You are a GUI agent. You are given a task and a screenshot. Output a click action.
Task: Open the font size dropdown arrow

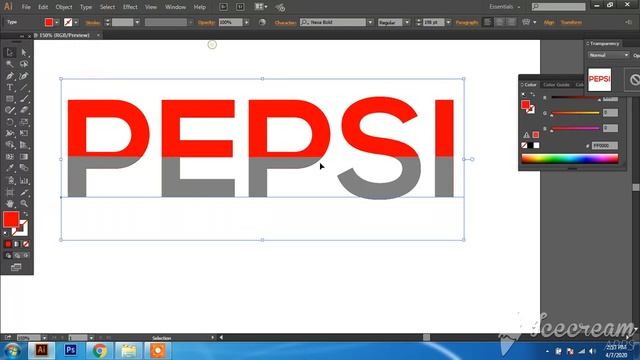[x=448, y=22]
